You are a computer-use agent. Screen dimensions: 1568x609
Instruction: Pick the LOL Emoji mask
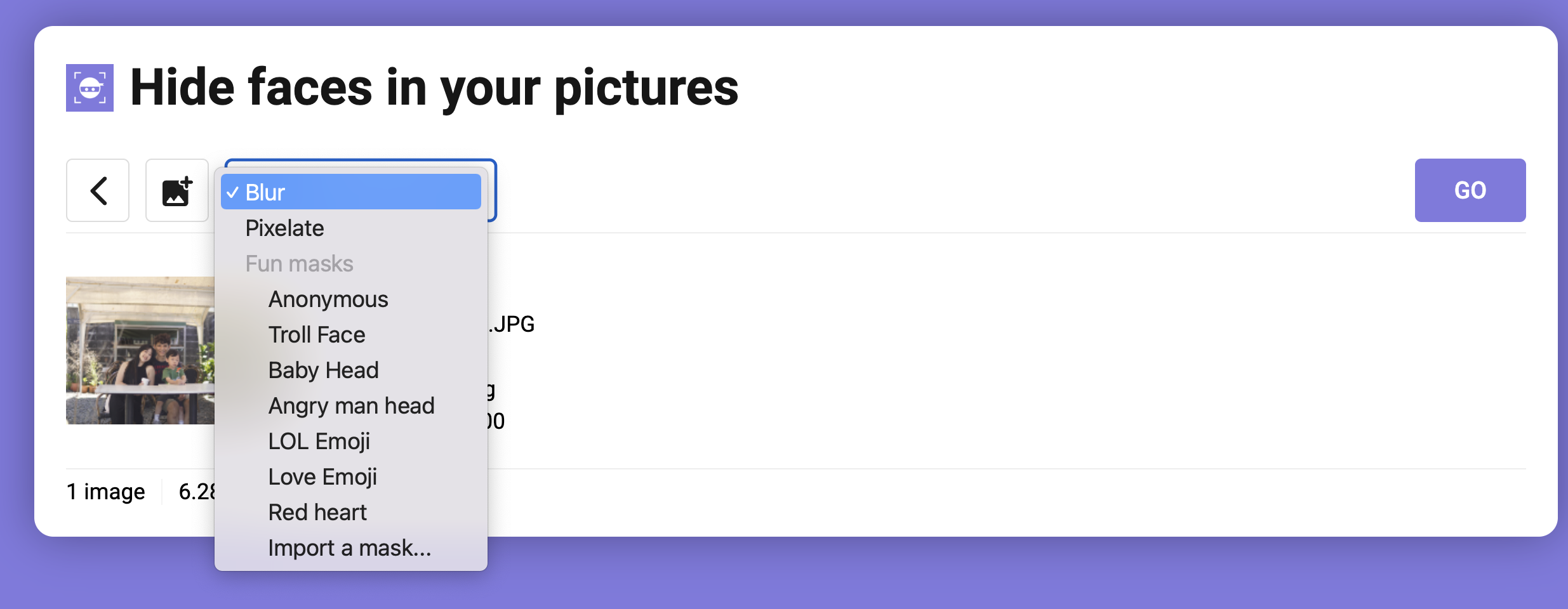pyautogui.click(x=319, y=442)
